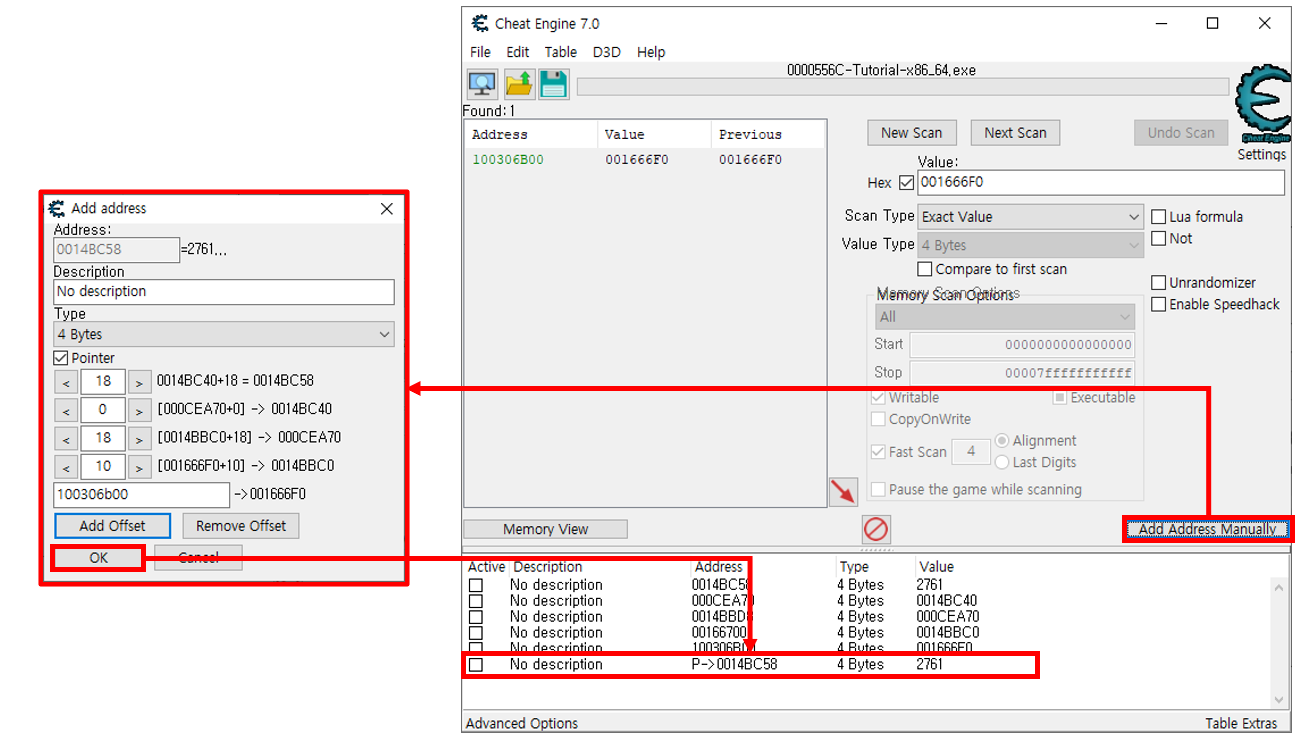Open the Scan Type dropdown
The width and height of the screenshot is (1301, 745).
1031,217
